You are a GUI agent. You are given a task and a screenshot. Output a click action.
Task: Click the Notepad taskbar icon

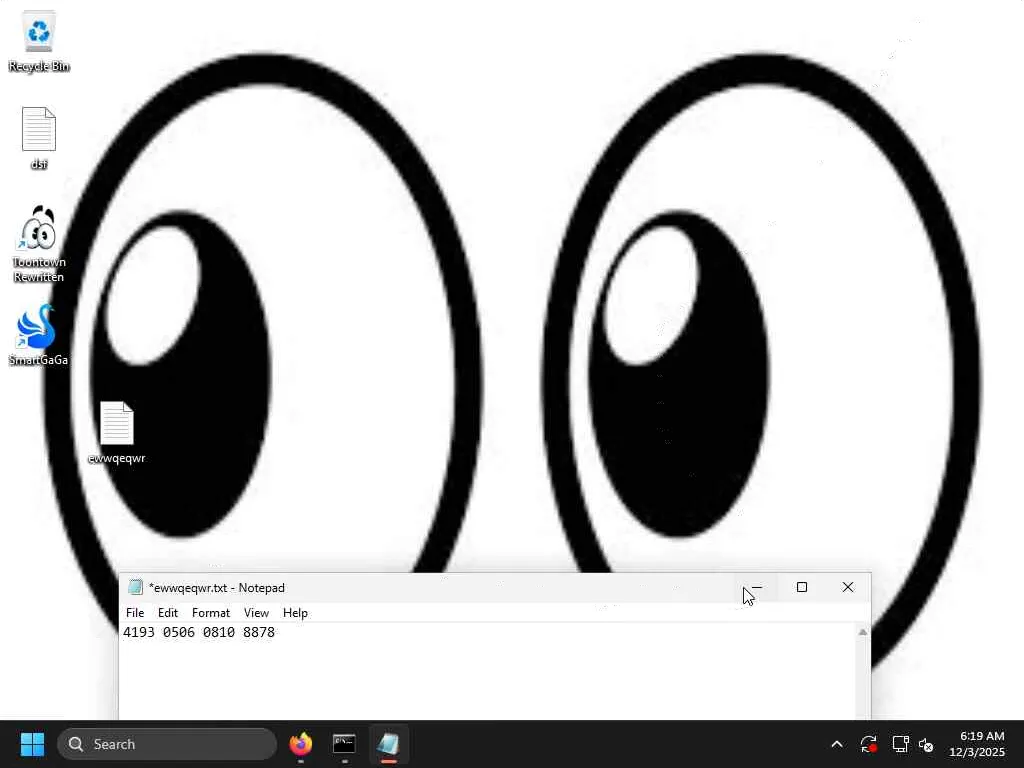[x=388, y=744]
